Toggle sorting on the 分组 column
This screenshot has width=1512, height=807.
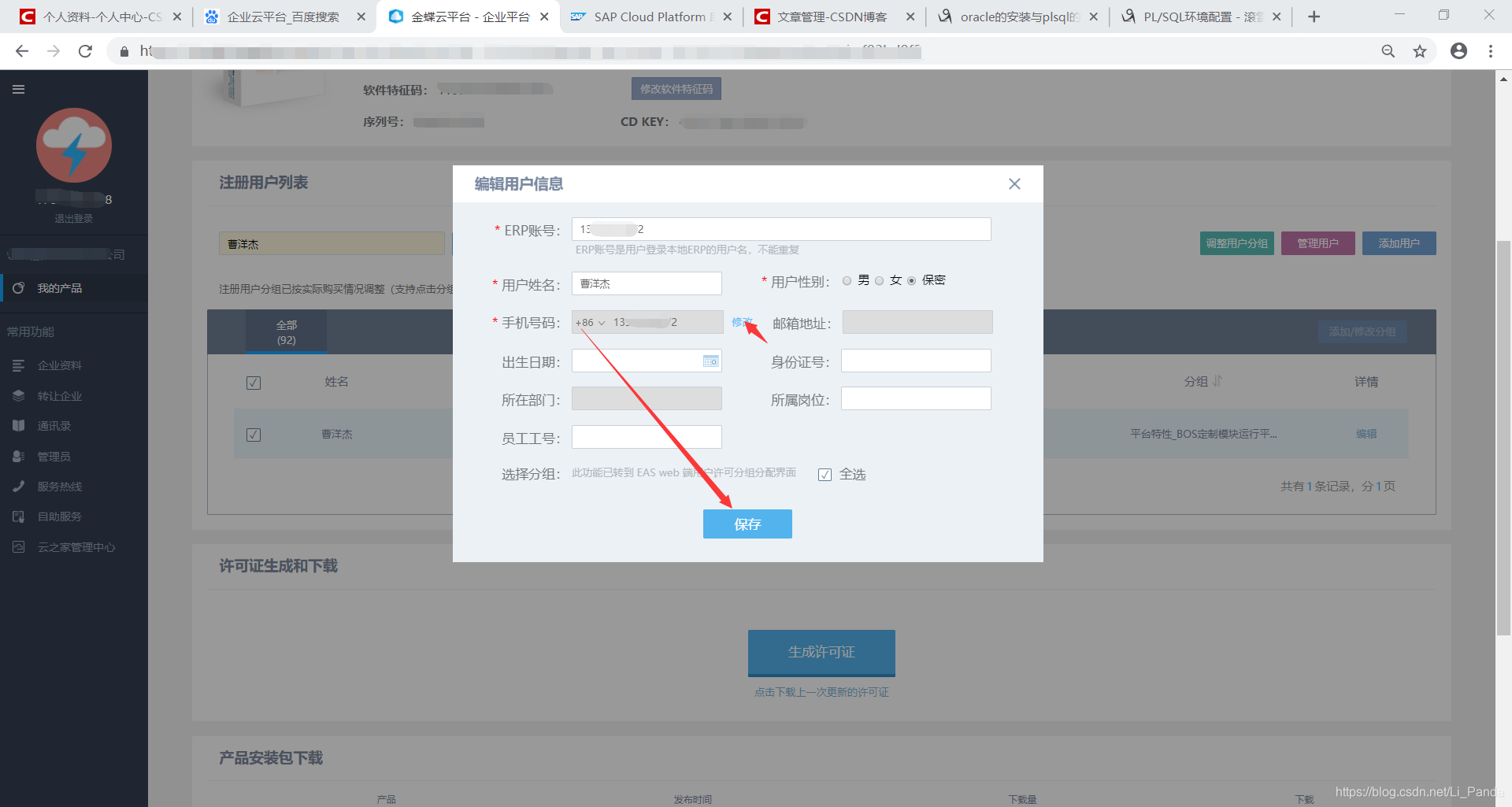click(1216, 381)
